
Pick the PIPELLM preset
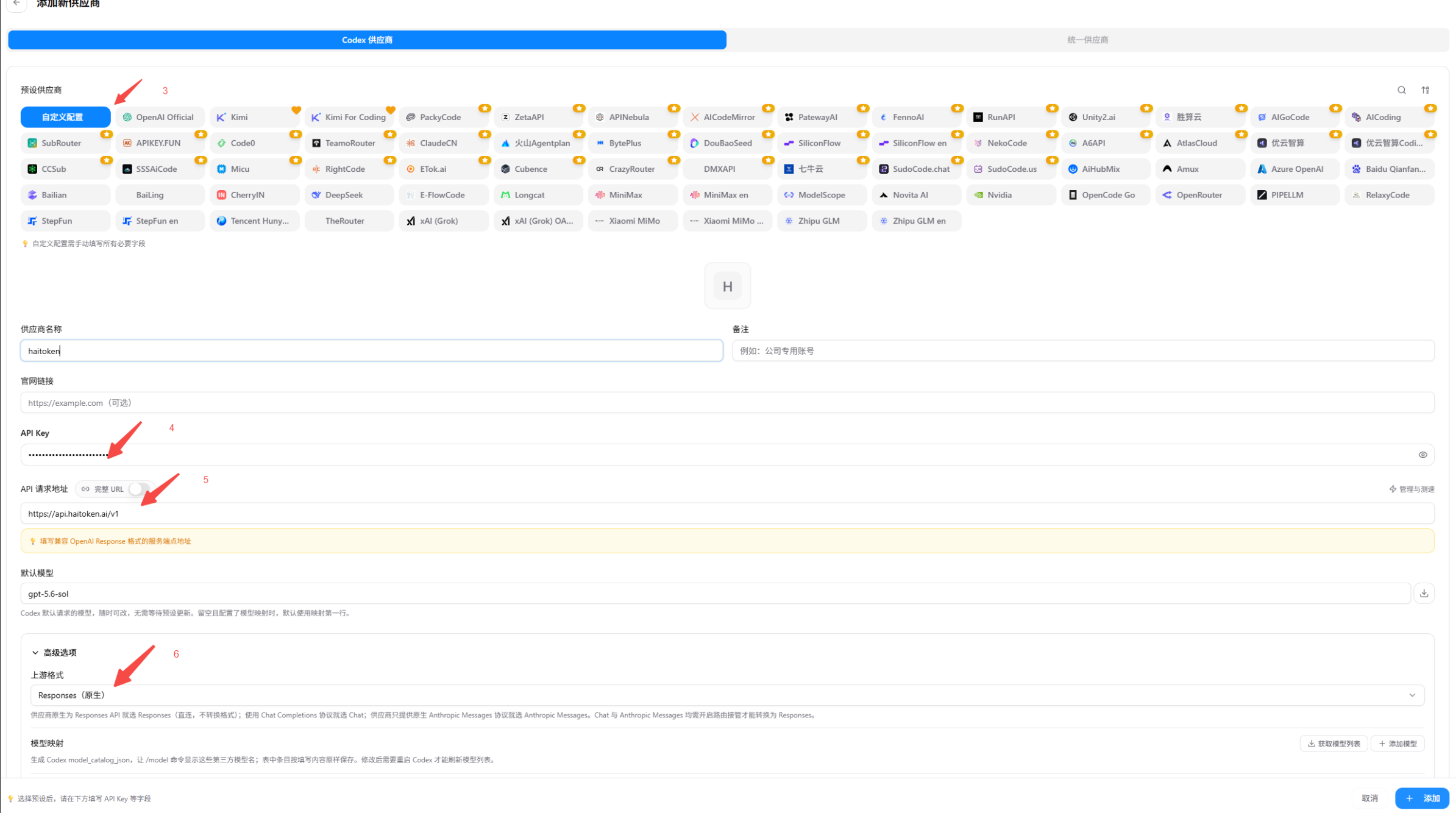1295,195
